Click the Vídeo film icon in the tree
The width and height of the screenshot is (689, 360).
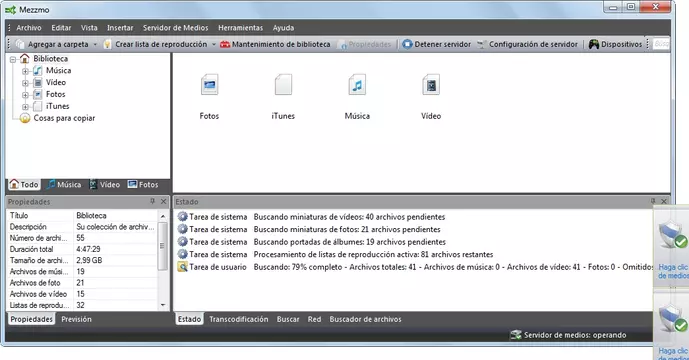point(38,82)
